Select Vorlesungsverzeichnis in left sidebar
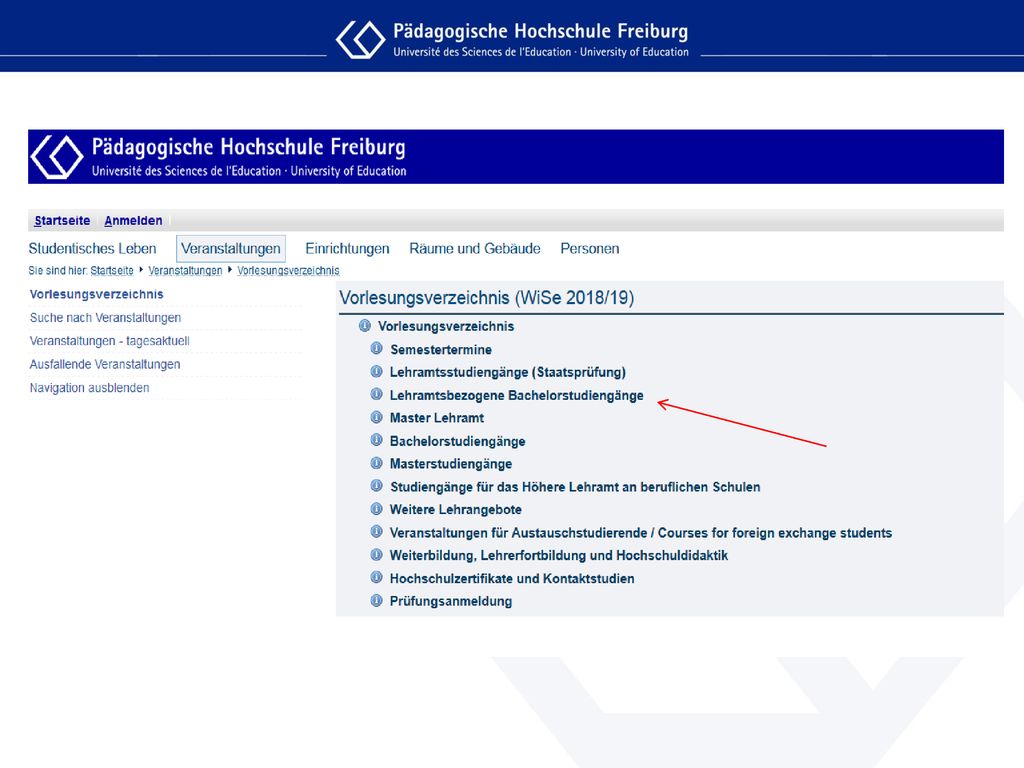 click(x=97, y=295)
